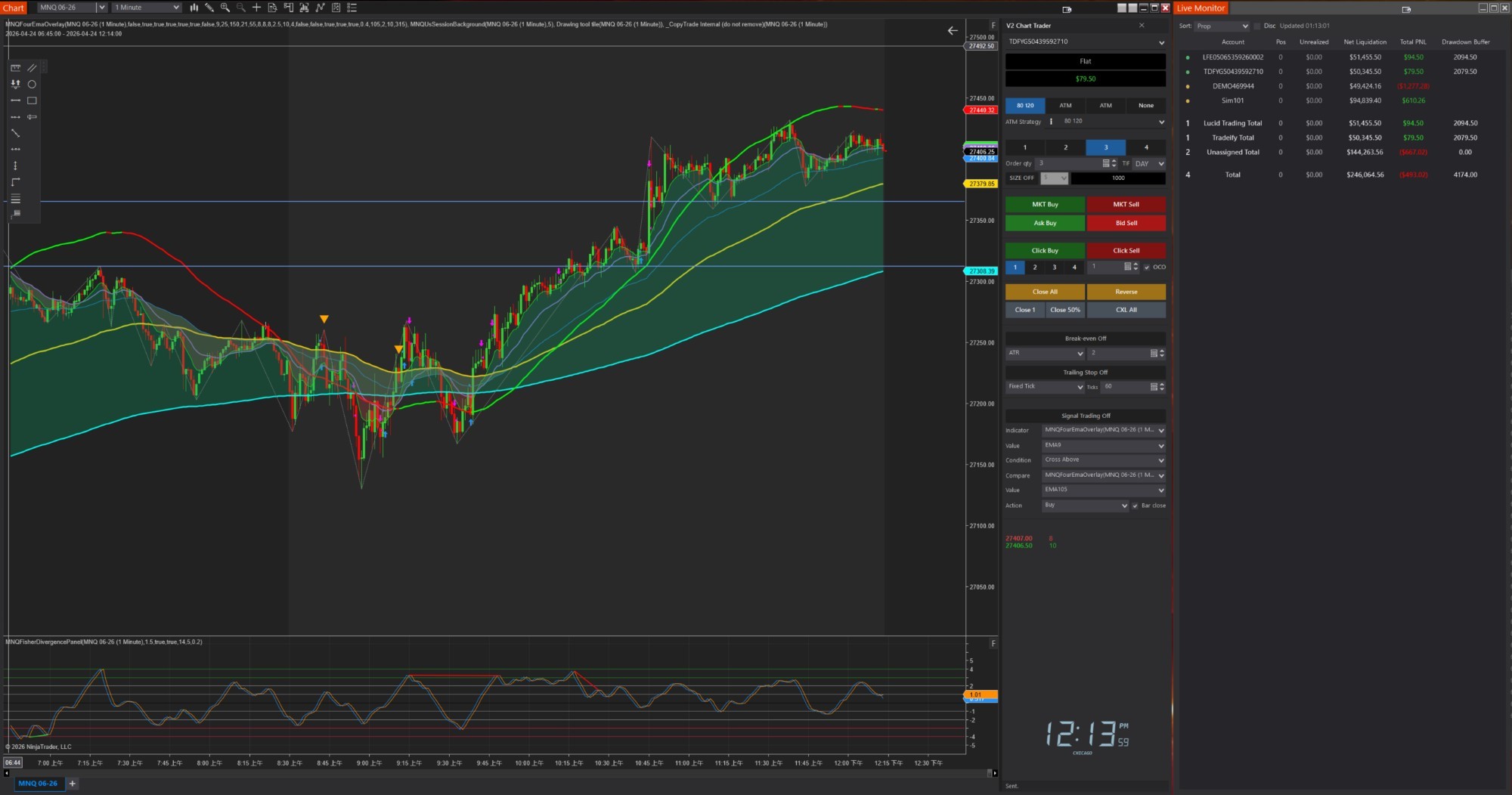
Task: Open the TIF dropdown showing DAY
Action: click(1148, 163)
